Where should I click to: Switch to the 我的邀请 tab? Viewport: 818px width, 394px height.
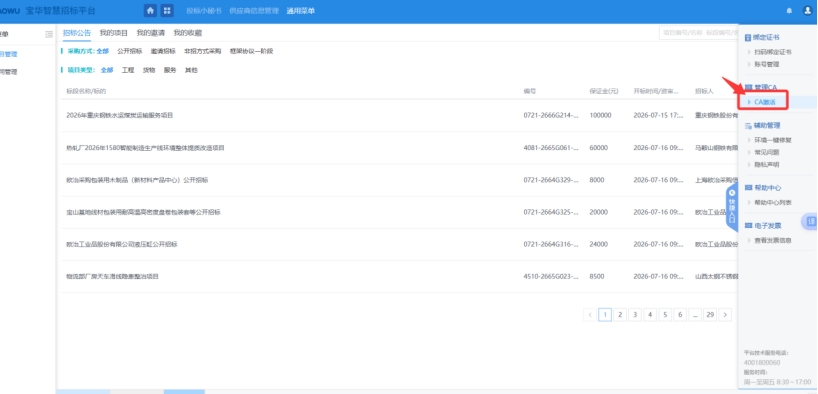point(151,33)
